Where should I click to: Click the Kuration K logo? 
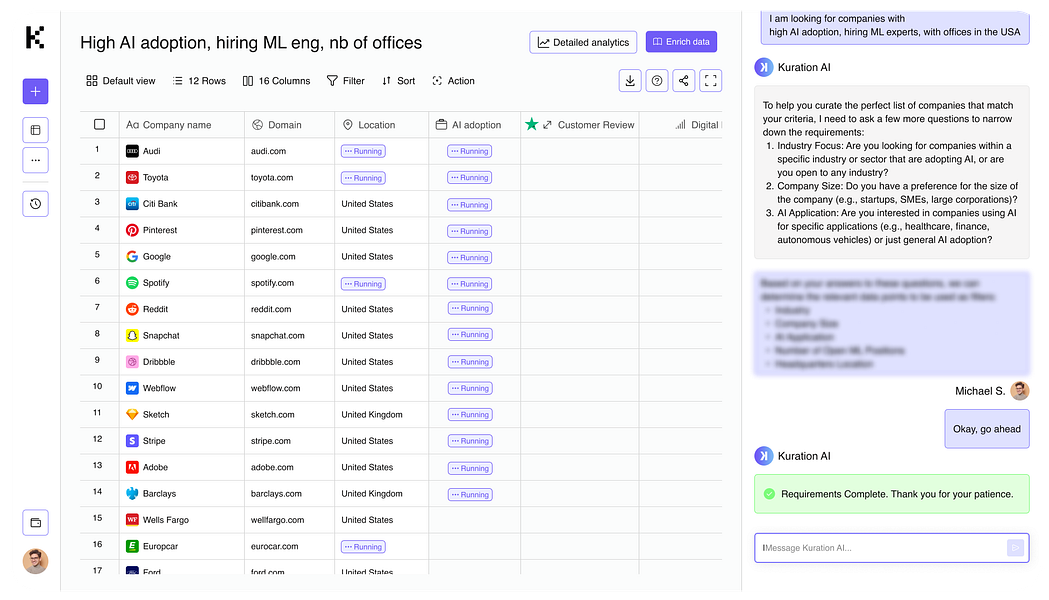point(35,37)
